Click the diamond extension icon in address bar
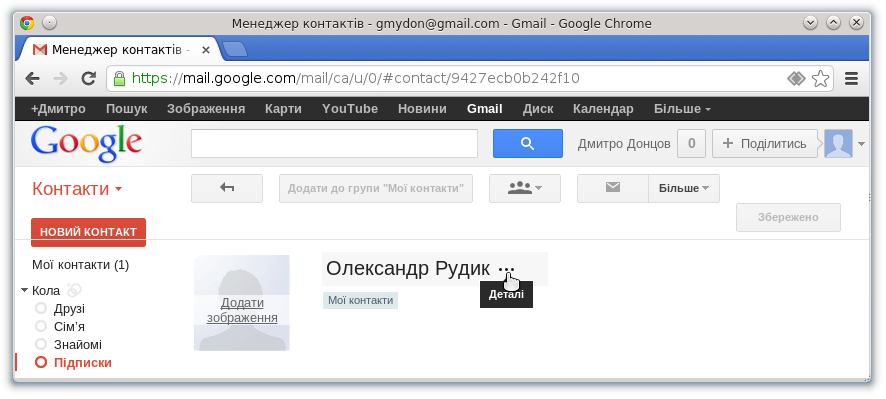The image size is (886, 399). (x=796, y=79)
